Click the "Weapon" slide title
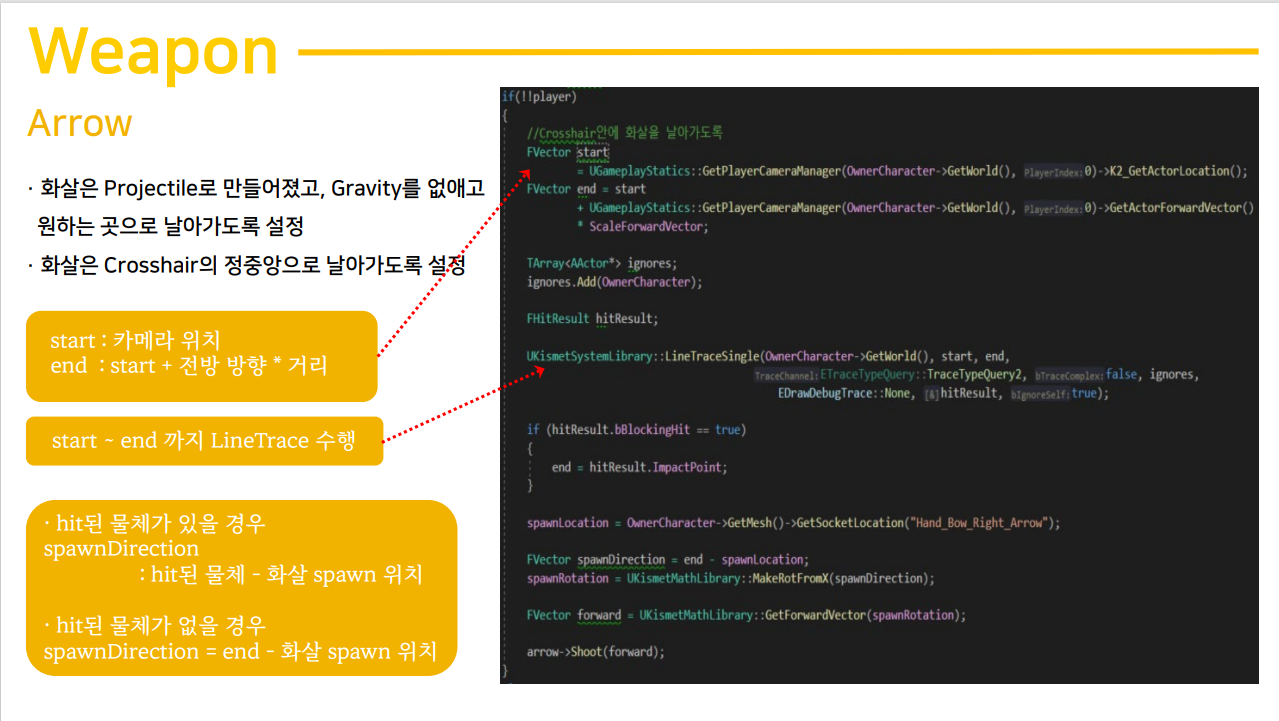This screenshot has height=721, width=1279. coord(153,51)
